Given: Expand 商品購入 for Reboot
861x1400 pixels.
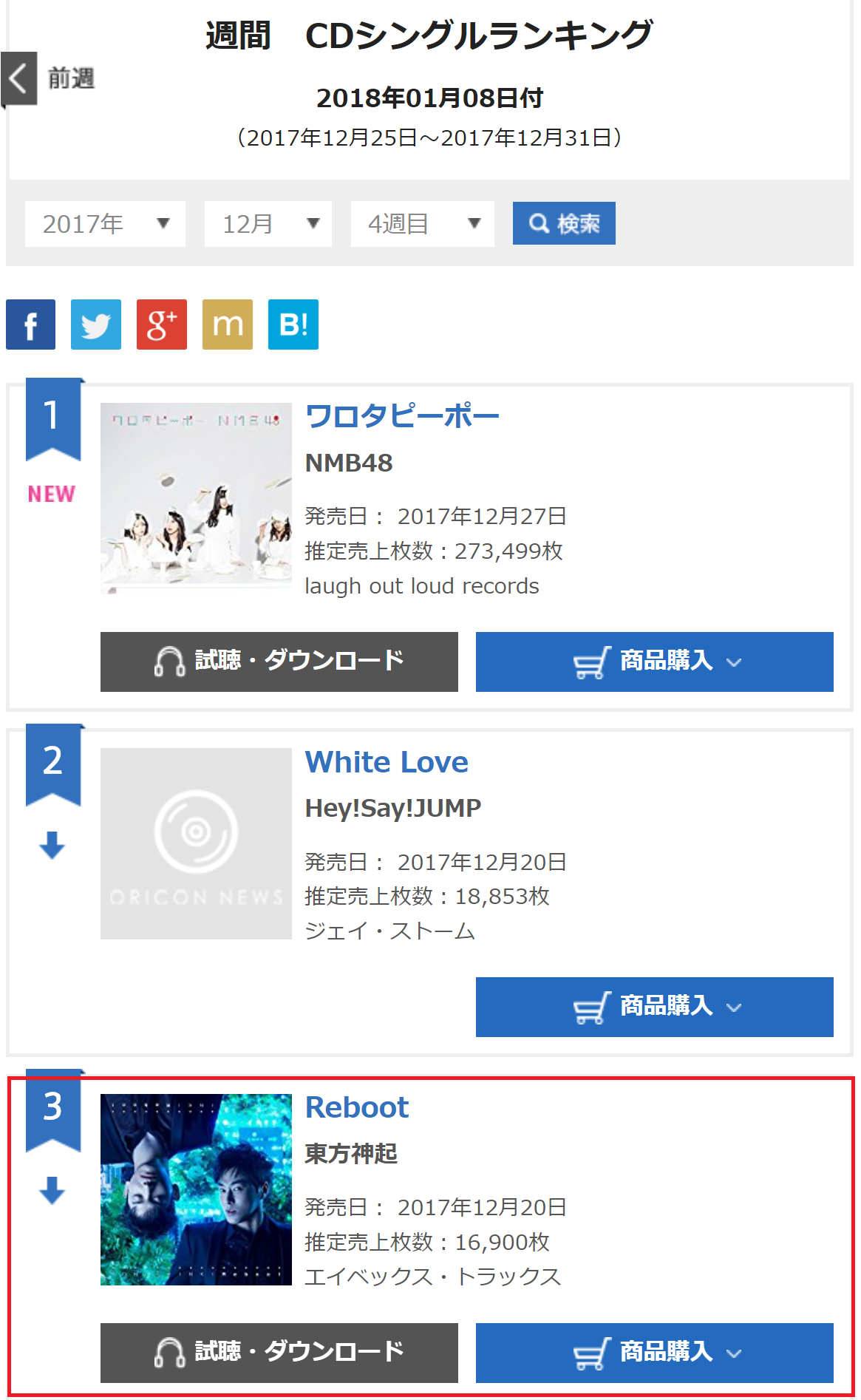Looking at the screenshot, I should (x=654, y=1353).
